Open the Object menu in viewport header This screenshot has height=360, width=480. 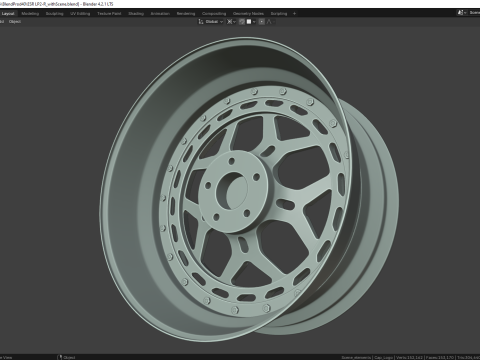point(15,22)
